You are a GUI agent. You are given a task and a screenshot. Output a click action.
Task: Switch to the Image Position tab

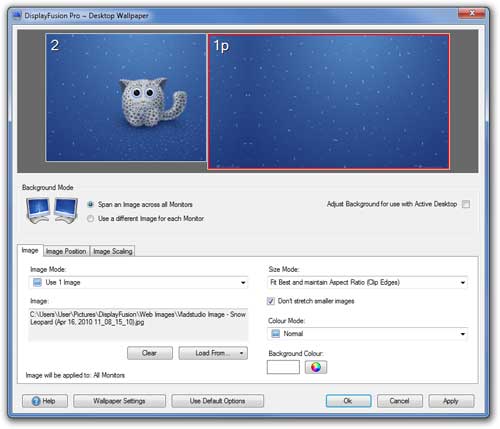tap(66, 251)
